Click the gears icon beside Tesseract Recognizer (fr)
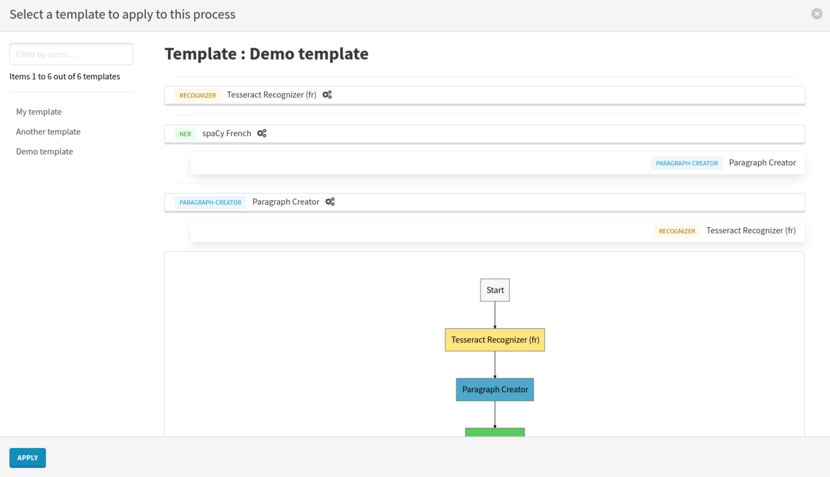The width and height of the screenshot is (830, 477). tap(327, 95)
